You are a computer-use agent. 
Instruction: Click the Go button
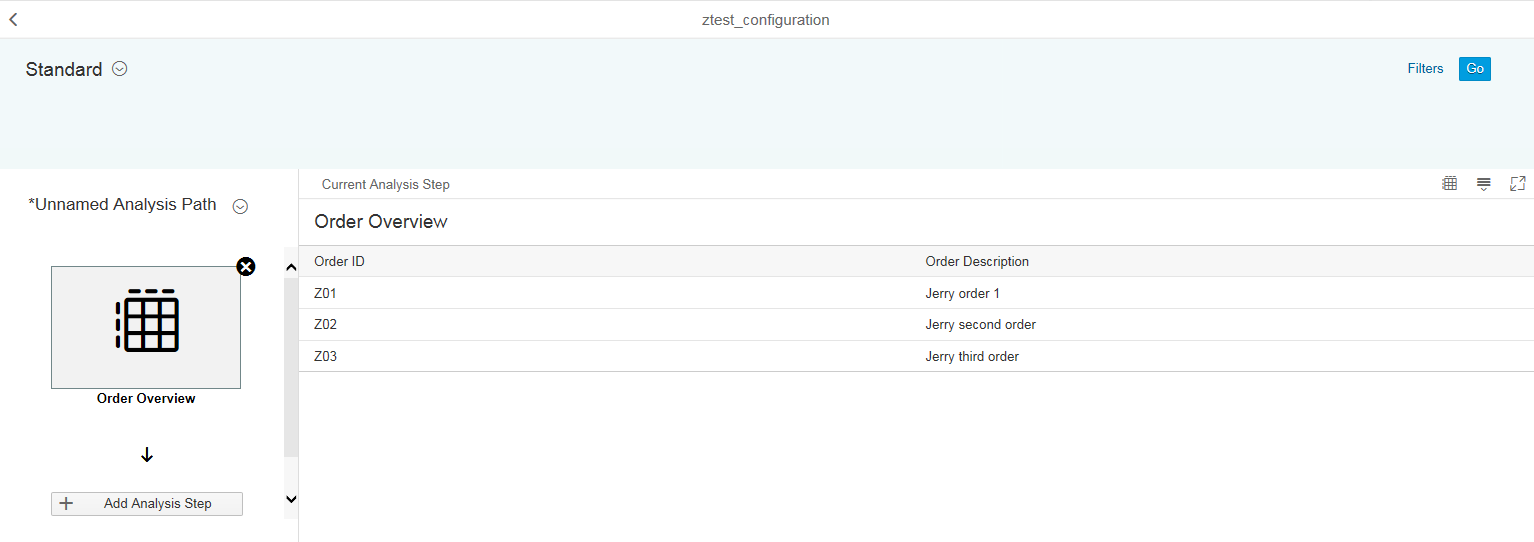point(1475,69)
